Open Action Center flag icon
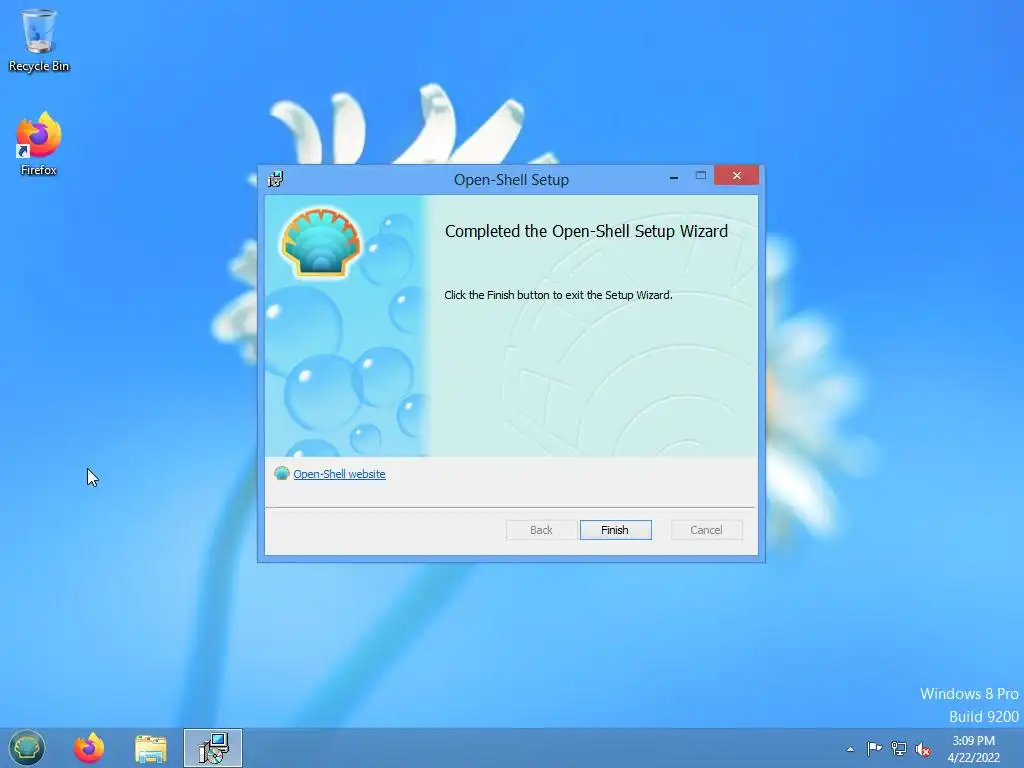 [874, 748]
